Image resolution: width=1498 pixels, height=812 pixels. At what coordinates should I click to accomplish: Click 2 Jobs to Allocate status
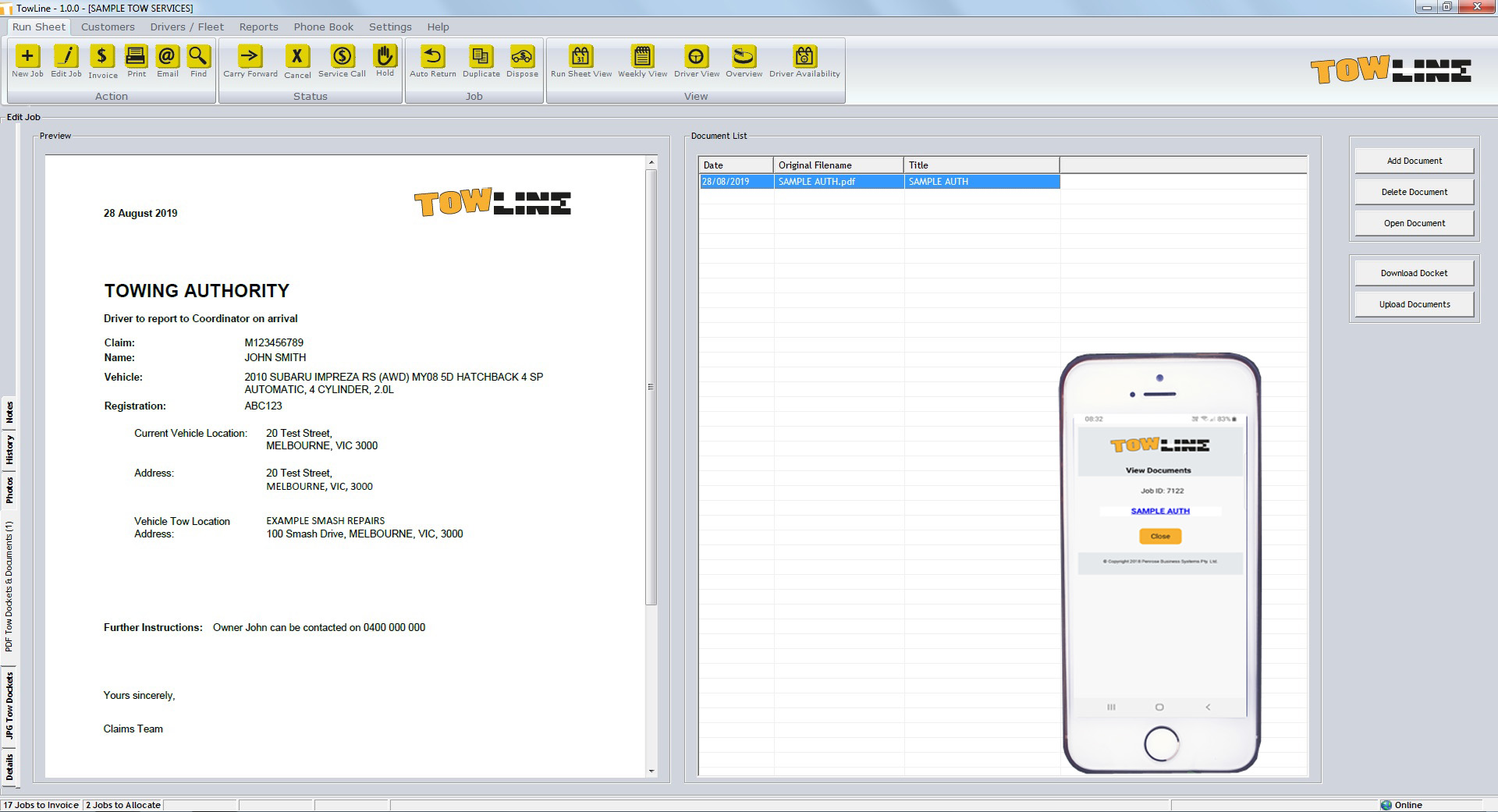point(123,805)
